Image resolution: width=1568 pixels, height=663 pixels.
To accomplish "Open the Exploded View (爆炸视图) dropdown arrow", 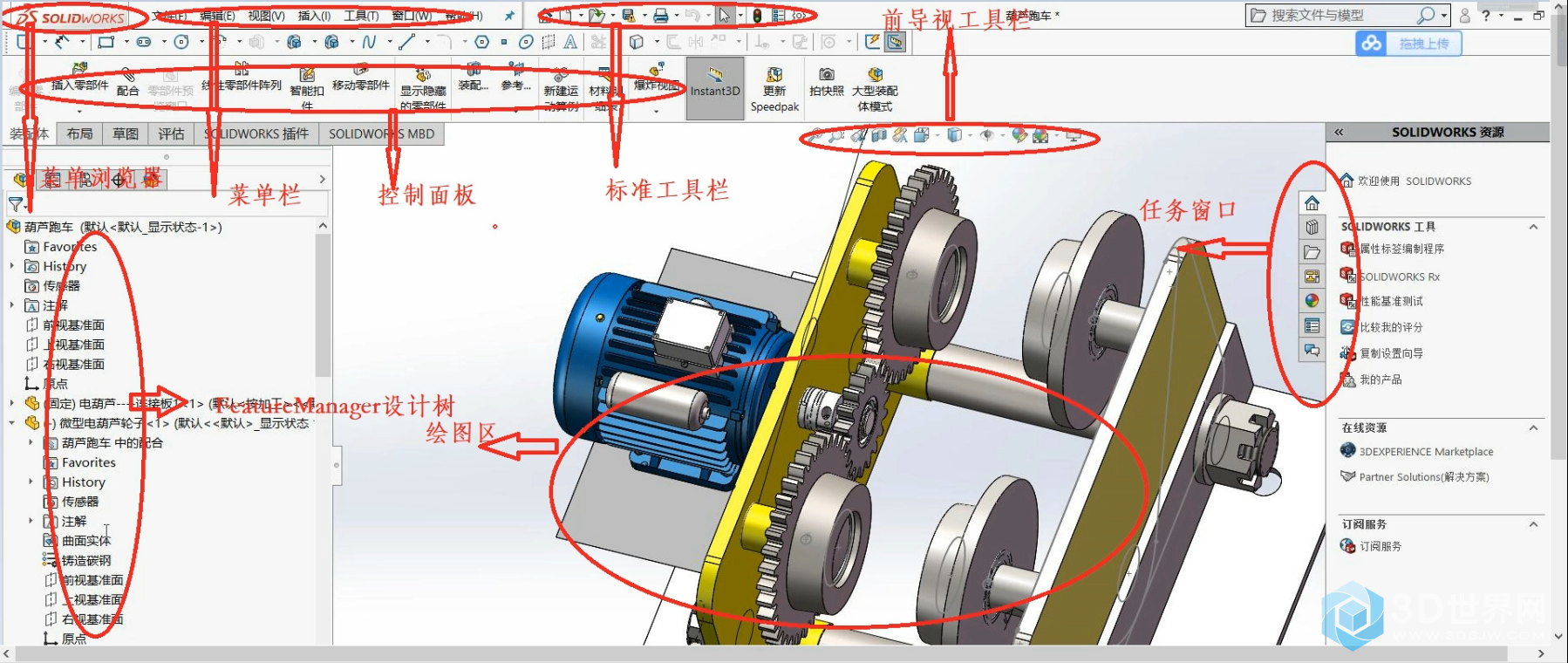I will [656, 112].
